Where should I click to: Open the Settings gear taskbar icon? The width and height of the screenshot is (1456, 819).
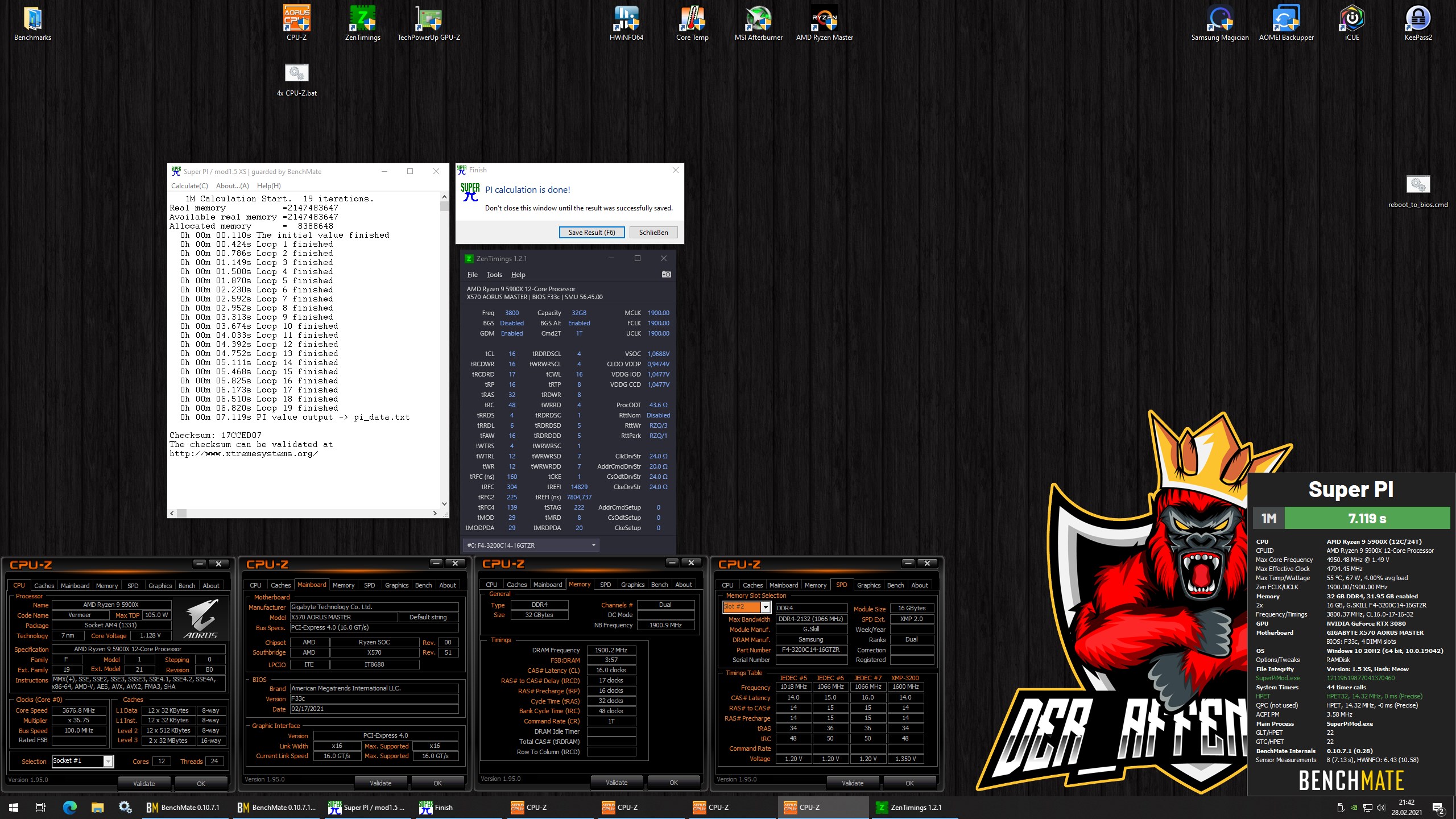tap(125, 807)
